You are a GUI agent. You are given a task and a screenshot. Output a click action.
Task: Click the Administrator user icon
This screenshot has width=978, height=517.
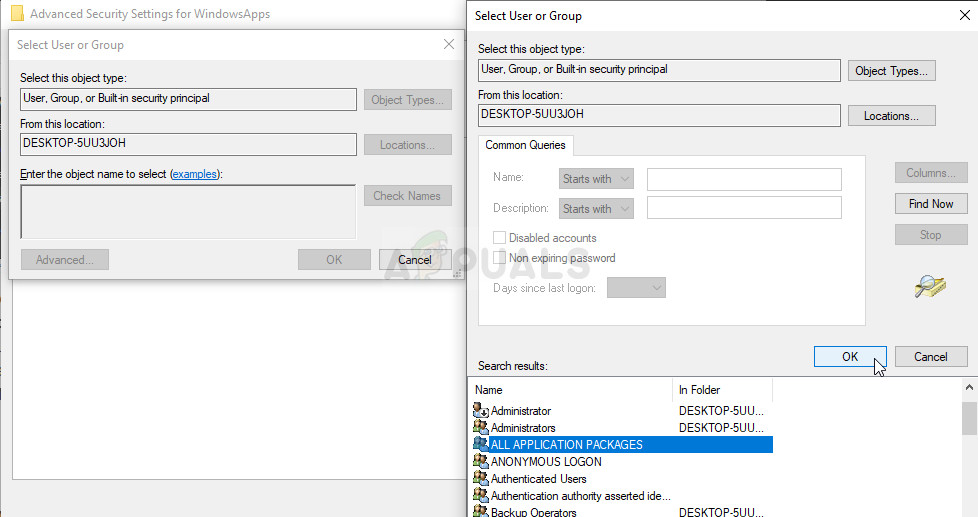click(480, 410)
